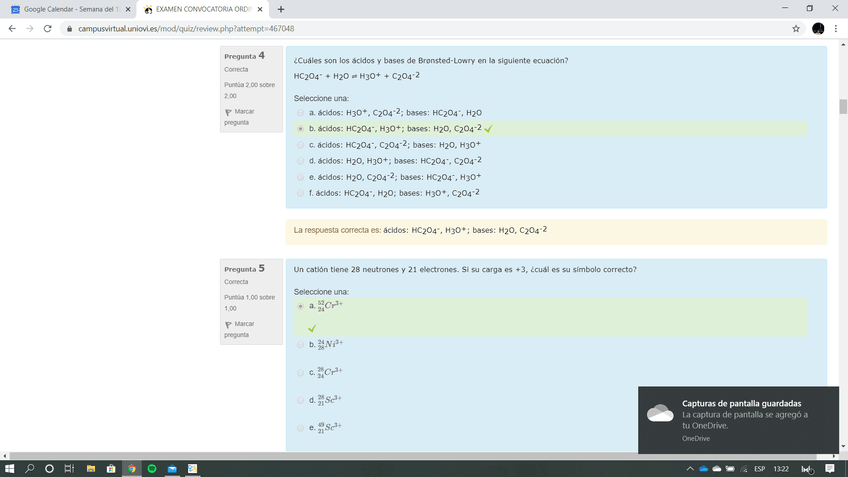Select option a radio button in question 4
848x477 pixels.
pos(301,113)
